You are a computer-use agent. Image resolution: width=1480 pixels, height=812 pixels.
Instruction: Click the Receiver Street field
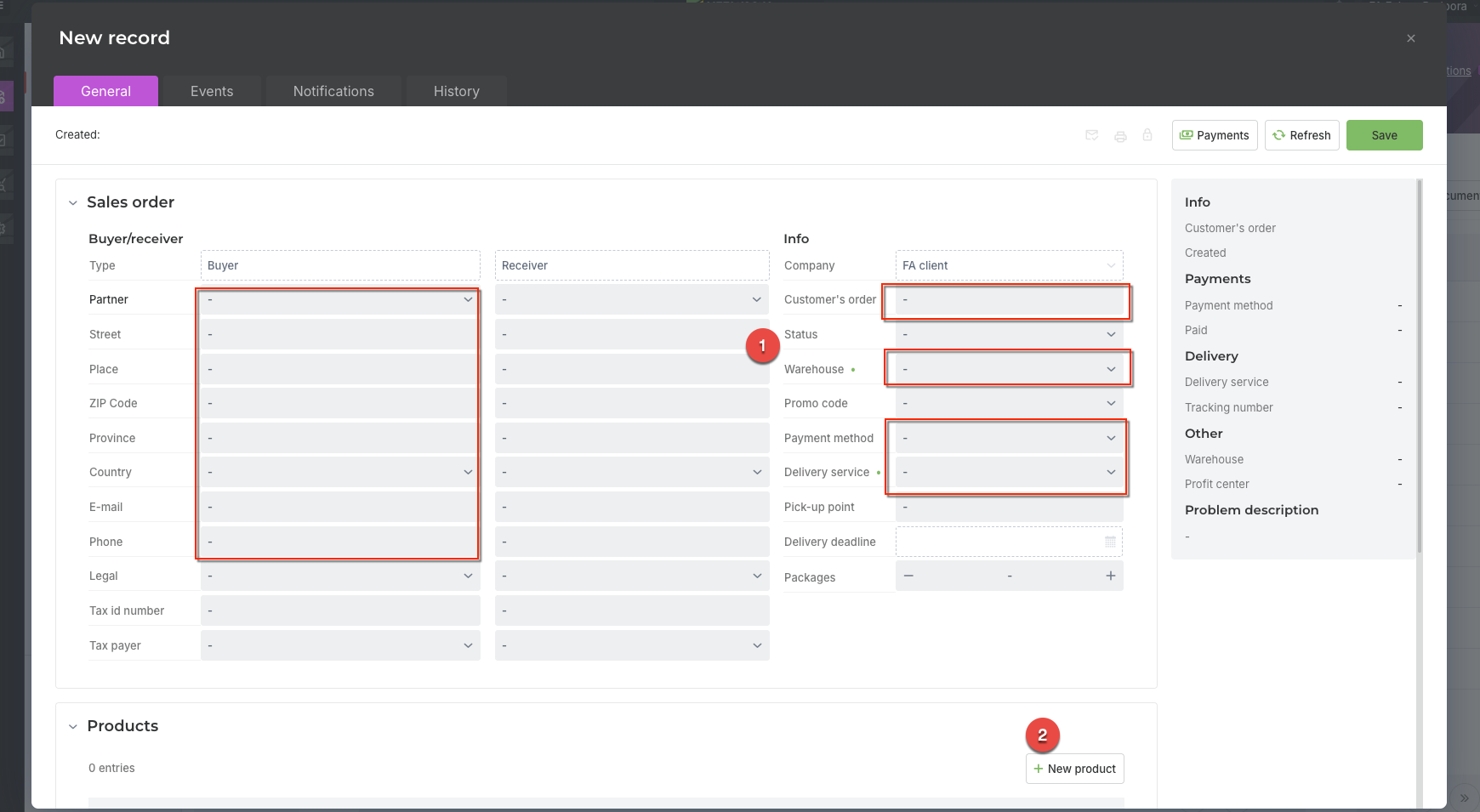(x=632, y=334)
